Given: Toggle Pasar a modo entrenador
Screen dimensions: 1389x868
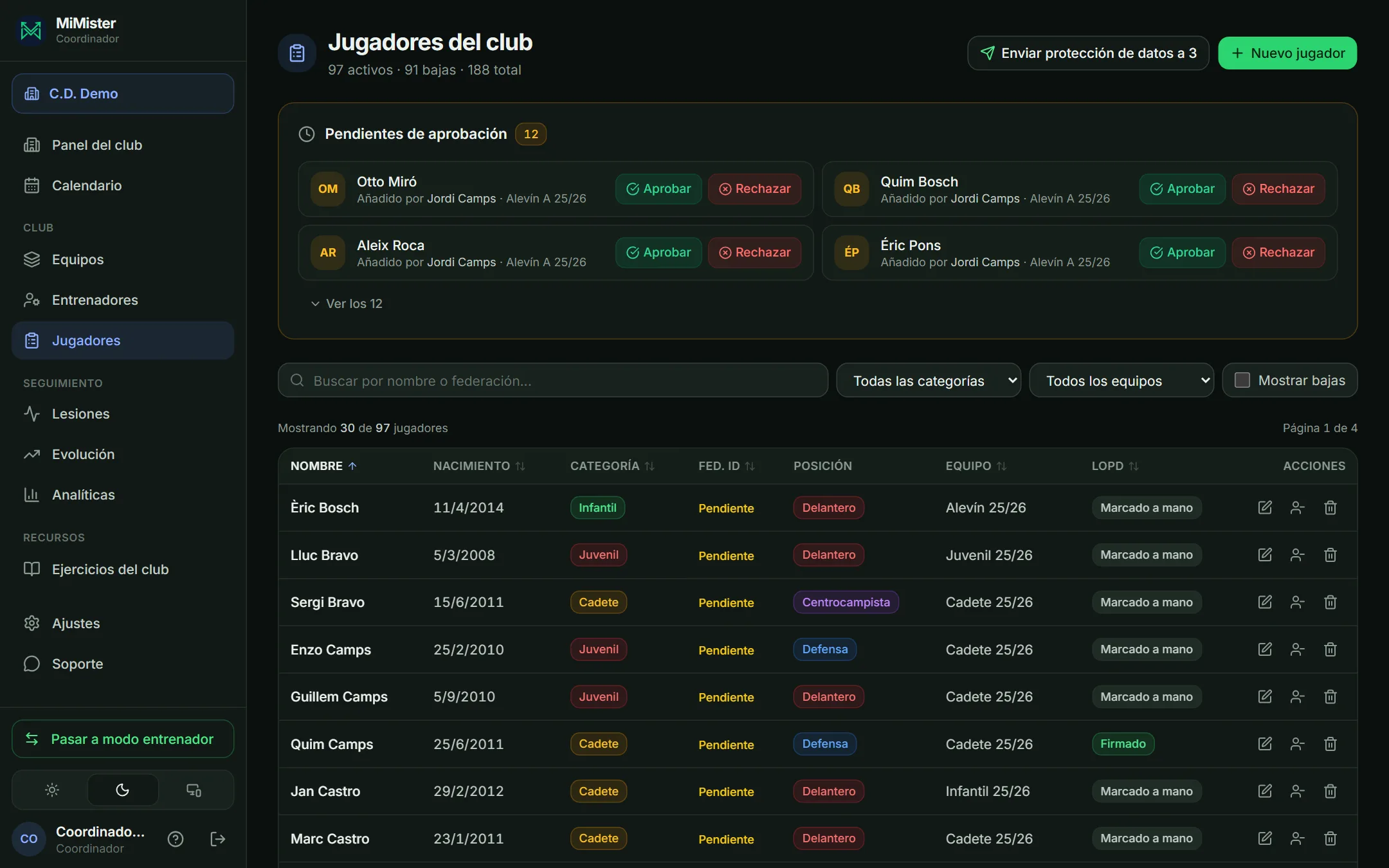Looking at the screenshot, I should point(123,739).
